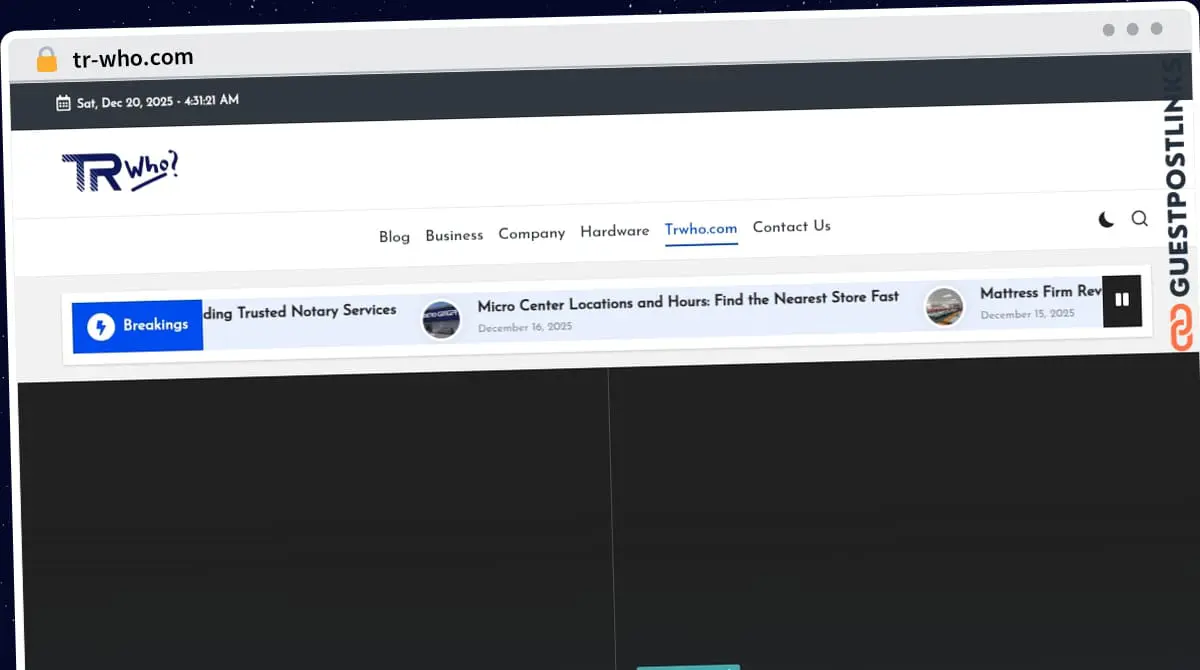The image size is (1200, 670).
Task: Go to the Business section
Action: coord(454,235)
